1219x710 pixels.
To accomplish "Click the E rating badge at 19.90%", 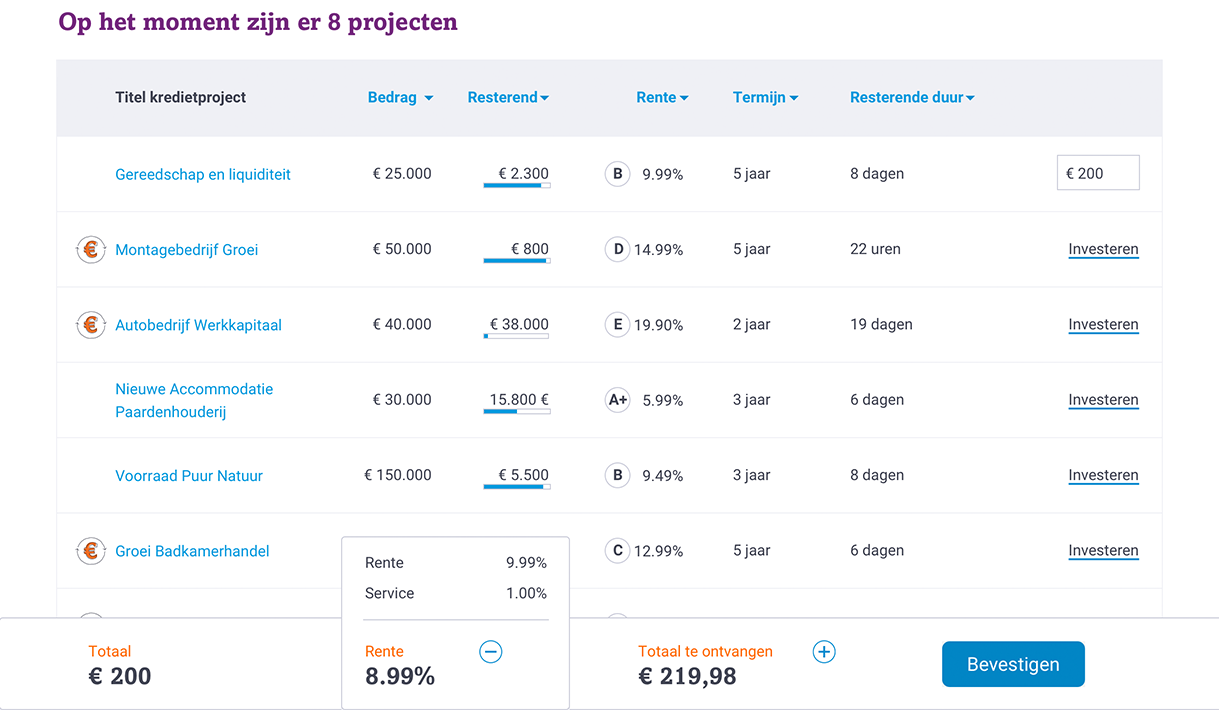I will coord(617,325).
